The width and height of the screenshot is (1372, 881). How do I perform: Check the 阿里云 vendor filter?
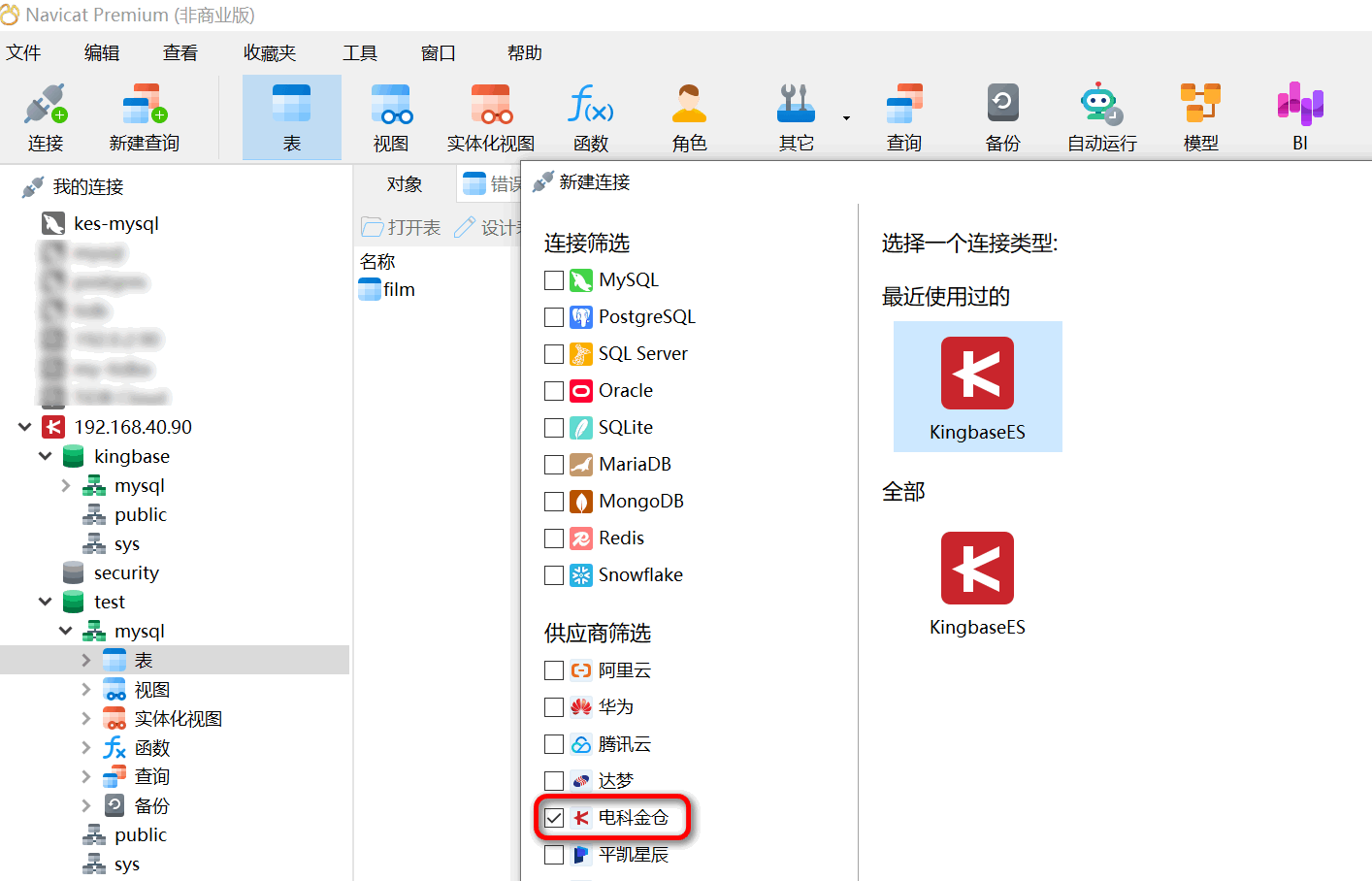pyautogui.click(x=554, y=670)
